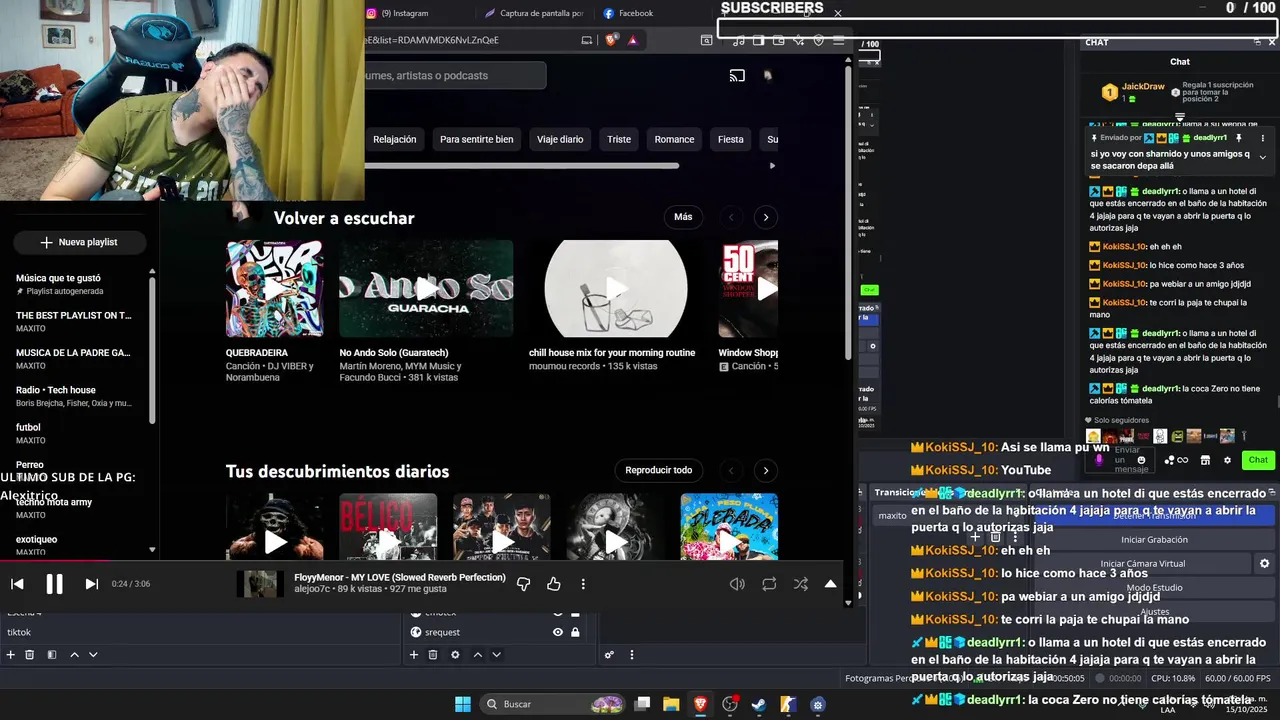Open Brave's hamburger main menu

tap(838, 40)
